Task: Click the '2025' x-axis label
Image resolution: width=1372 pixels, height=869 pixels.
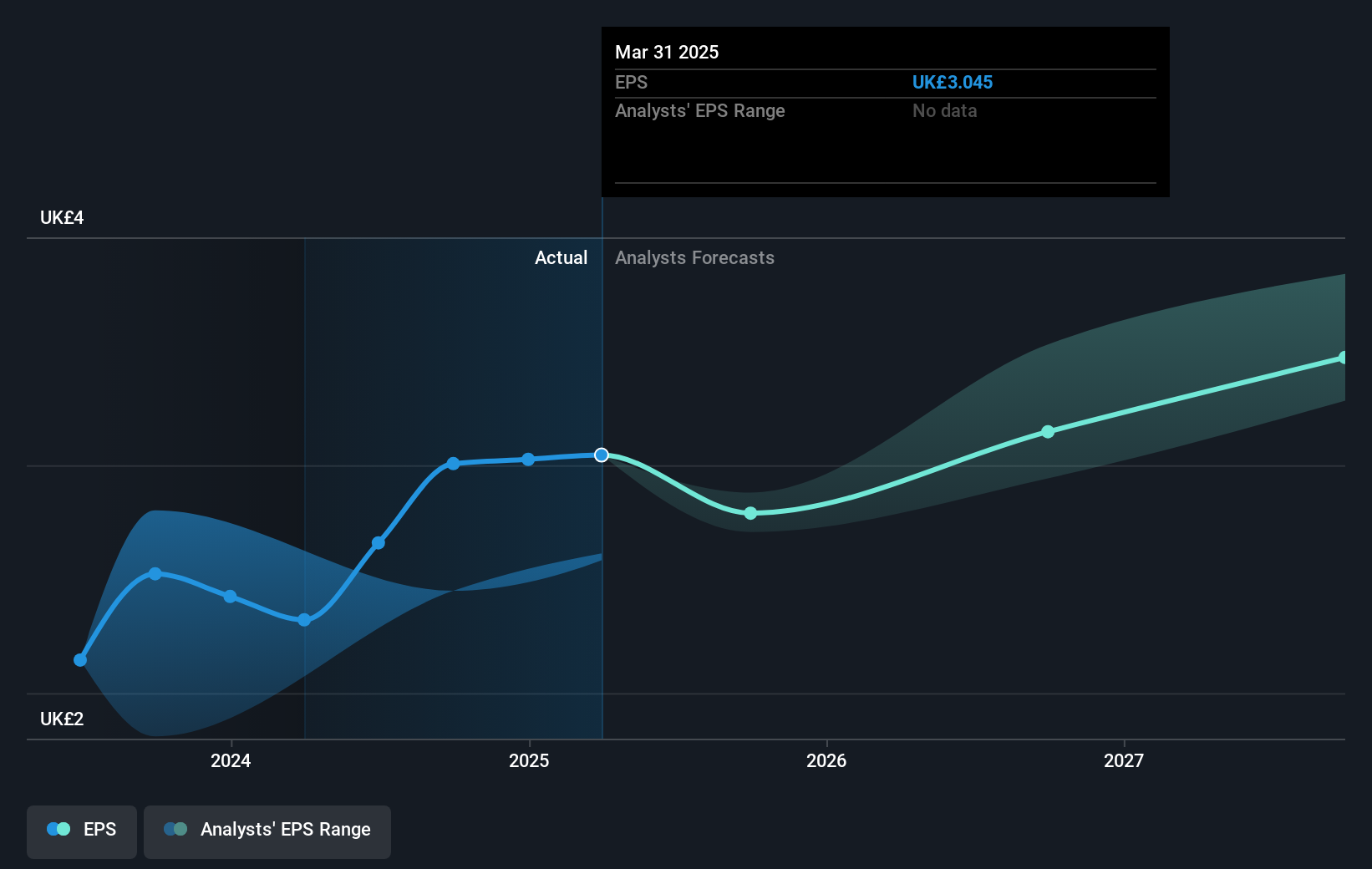Action: (529, 760)
